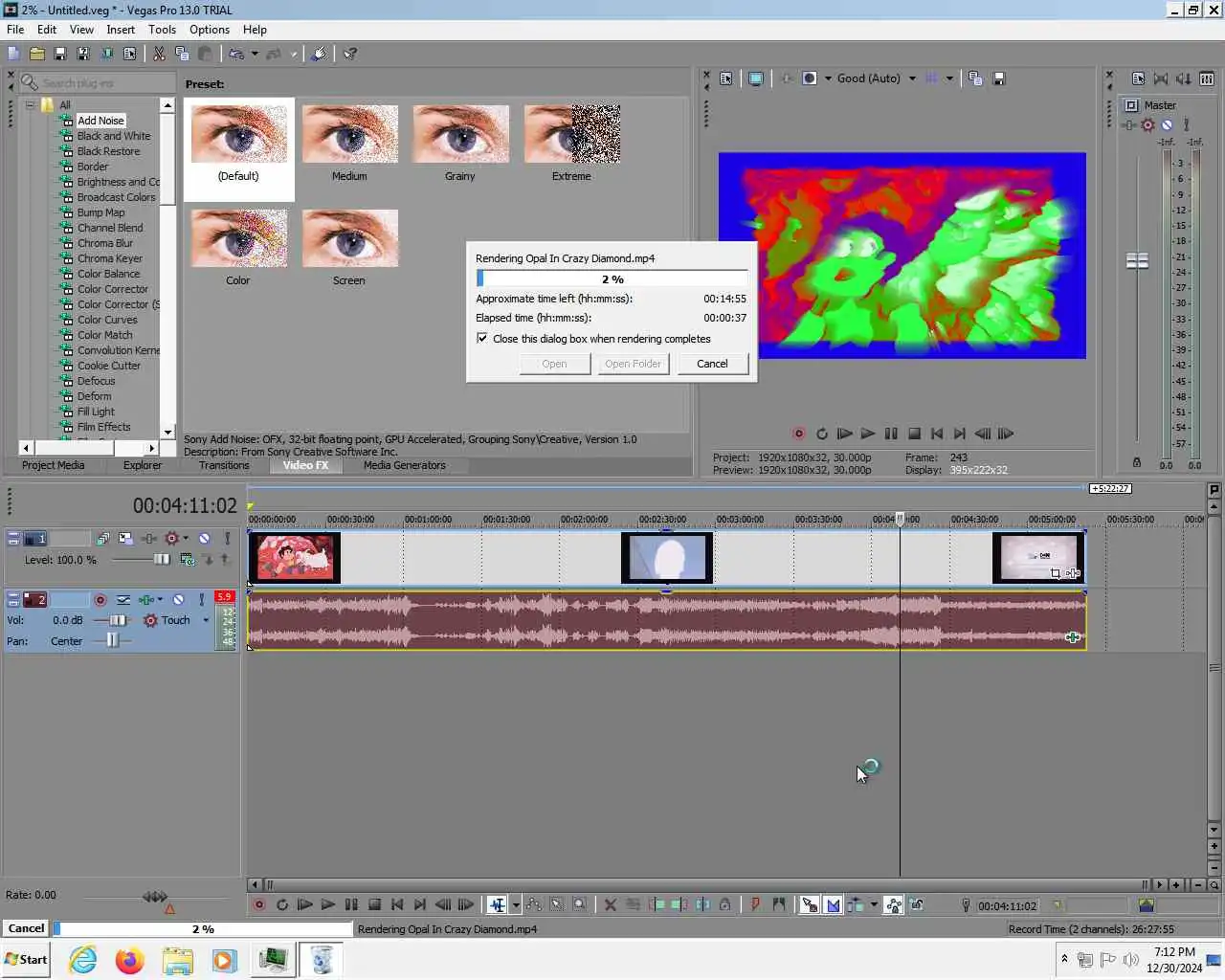Click the Zoom edit tool magnifier icon
Image resolution: width=1225 pixels, height=980 pixels.
[579, 904]
